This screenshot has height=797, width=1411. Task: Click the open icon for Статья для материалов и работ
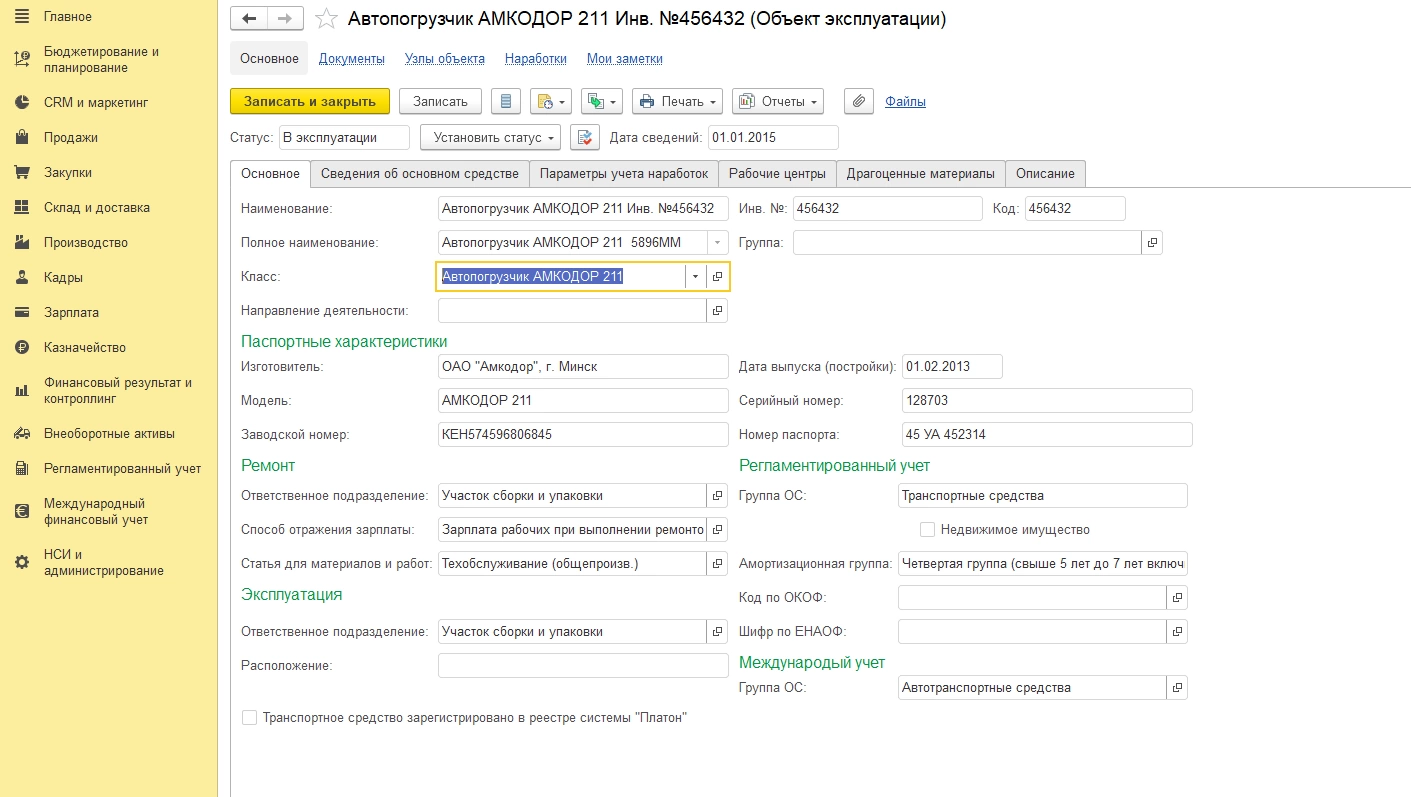click(x=717, y=564)
